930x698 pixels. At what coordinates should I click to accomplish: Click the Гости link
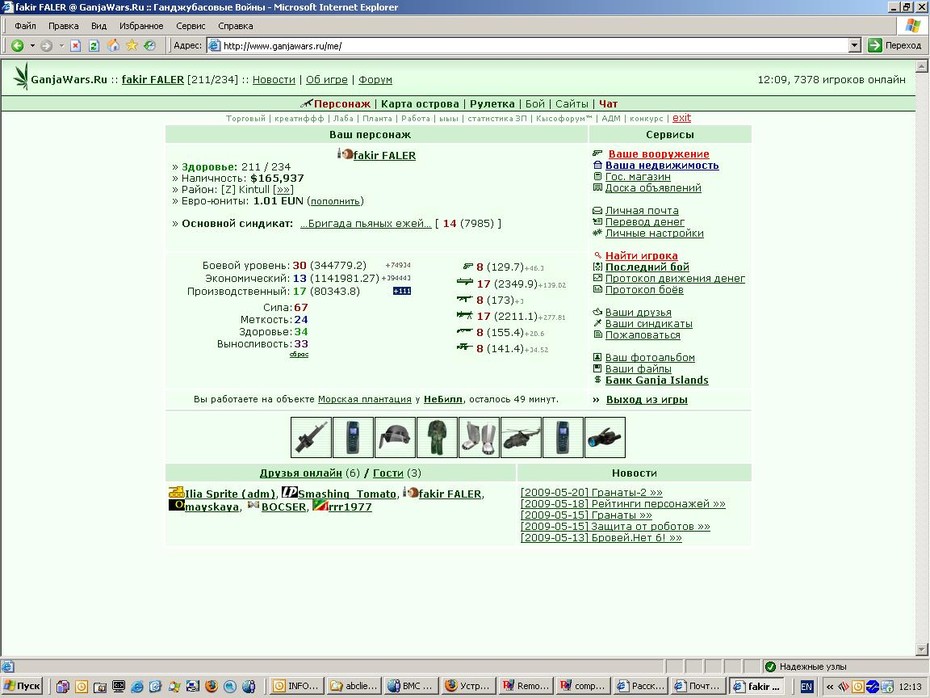(388, 473)
